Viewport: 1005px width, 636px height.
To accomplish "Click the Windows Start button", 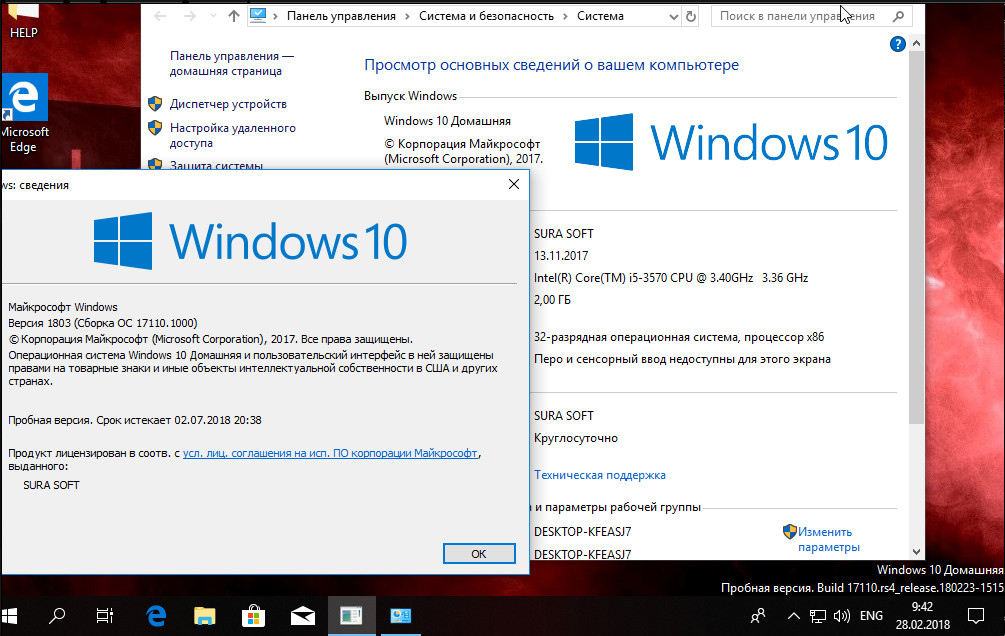I will click(x=10, y=616).
